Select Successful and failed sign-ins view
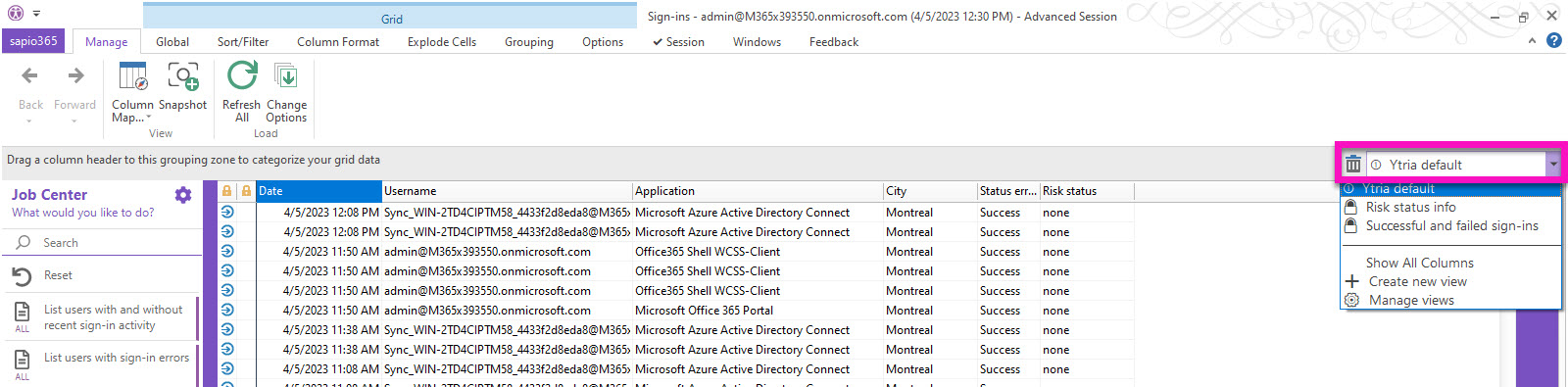Viewport: 1568px width, 387px height. click(x=1451, y=226)
